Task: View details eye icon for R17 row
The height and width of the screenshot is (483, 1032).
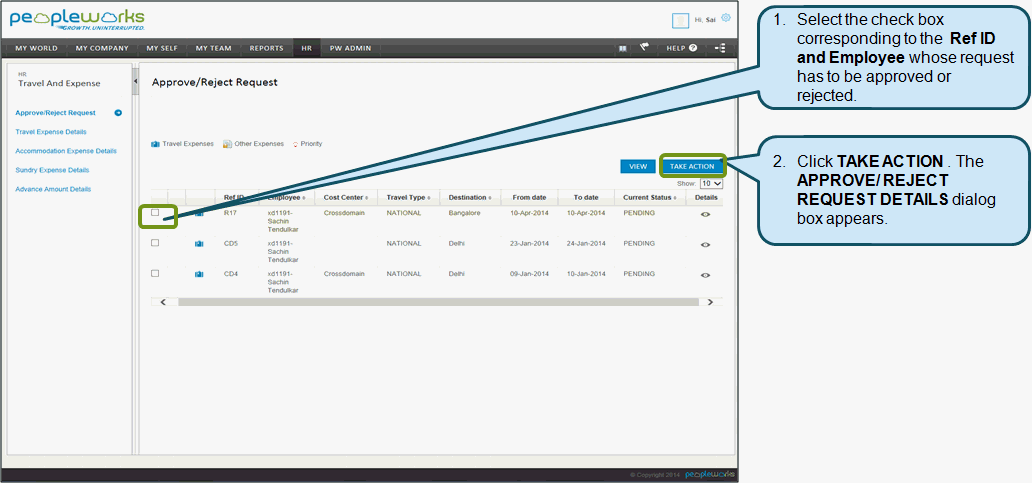Action: [705, 214]
